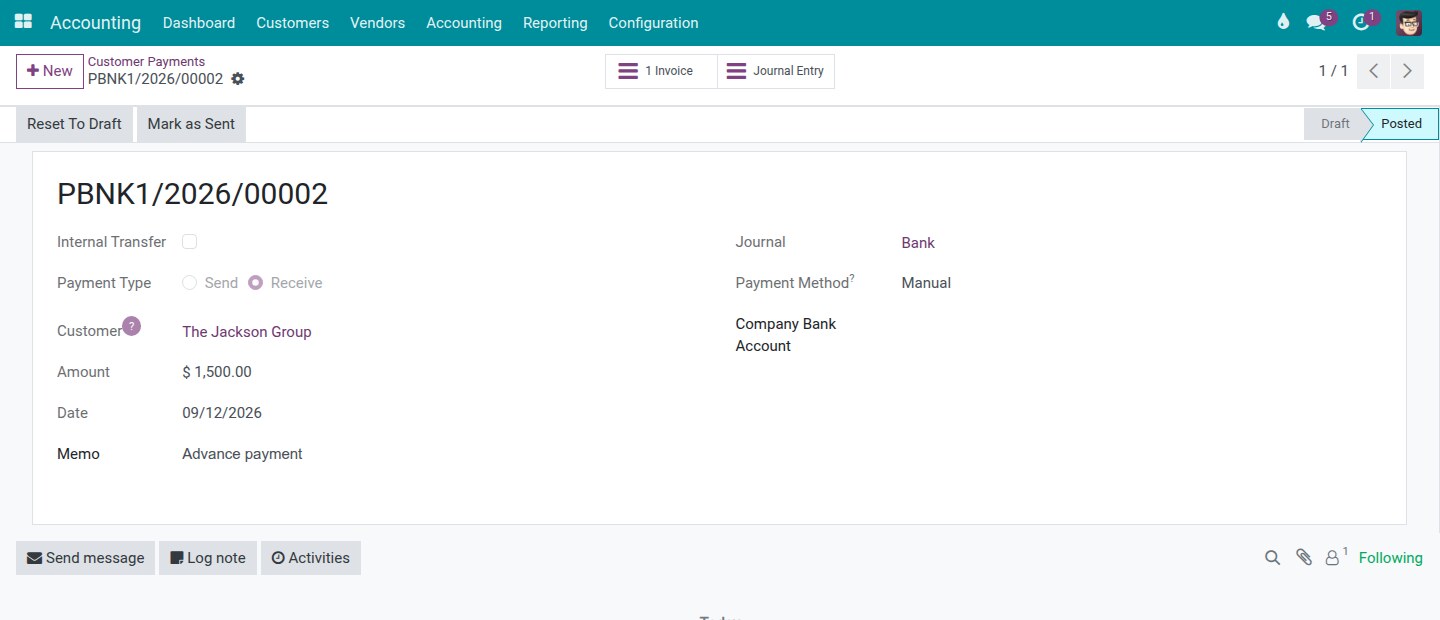Screen dimensions: 1440x620
Task: Click Send message in chatter
Action: click(x=85, y=558)
